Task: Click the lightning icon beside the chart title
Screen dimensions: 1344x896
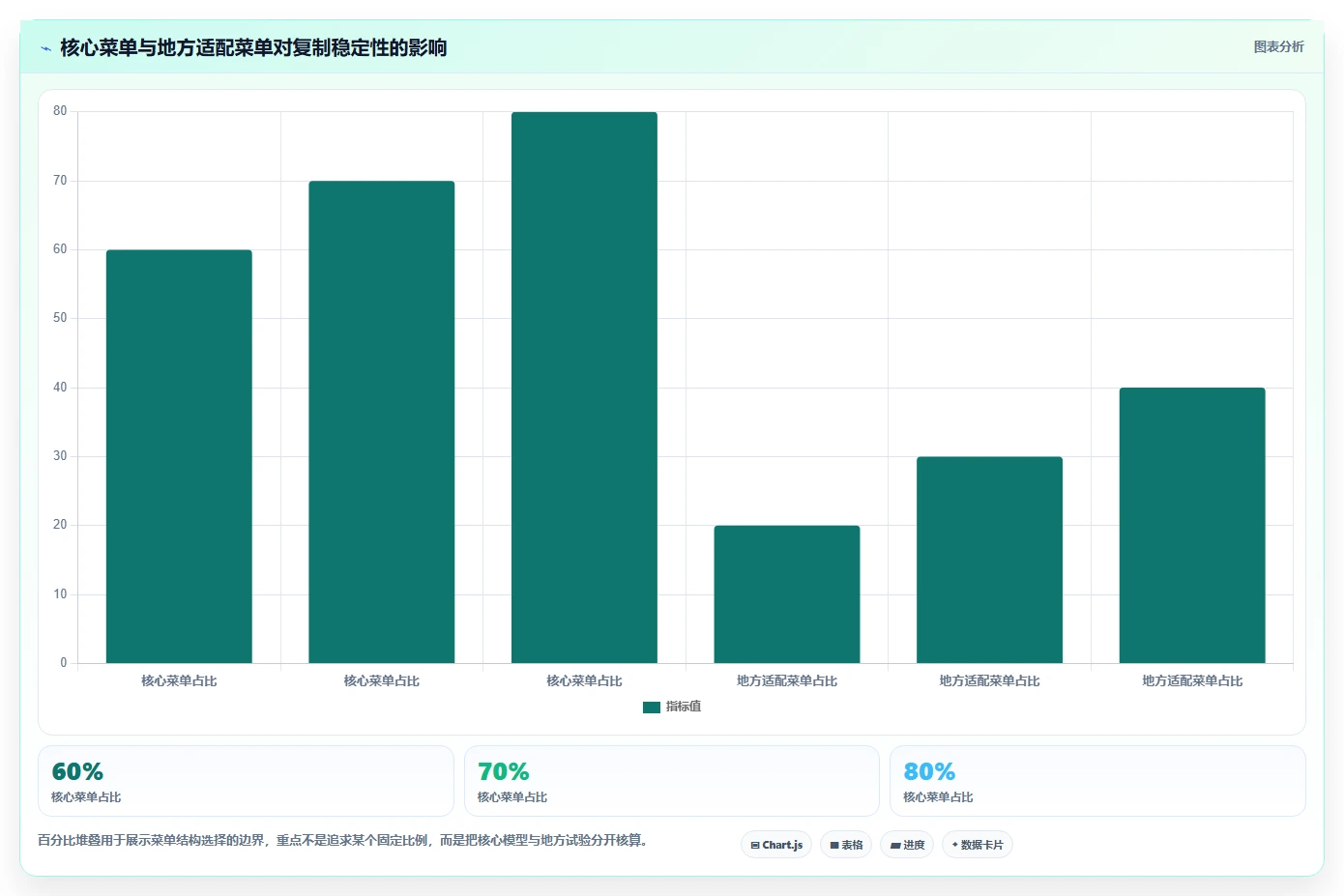Action: 45,48
